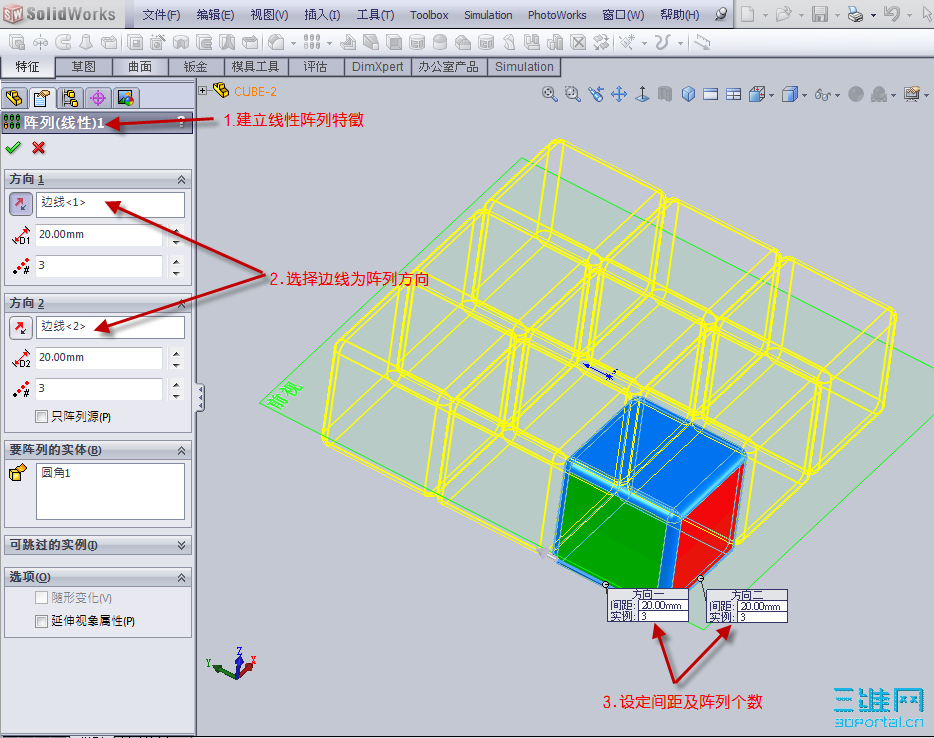The image size is (934, 738).
Task: Cancel the linear pattern with red X
Action: [x=39, y=147]
